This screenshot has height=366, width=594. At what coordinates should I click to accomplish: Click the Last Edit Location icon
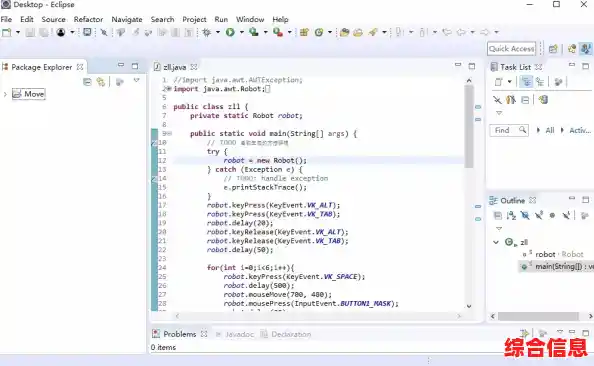(447, 32)
